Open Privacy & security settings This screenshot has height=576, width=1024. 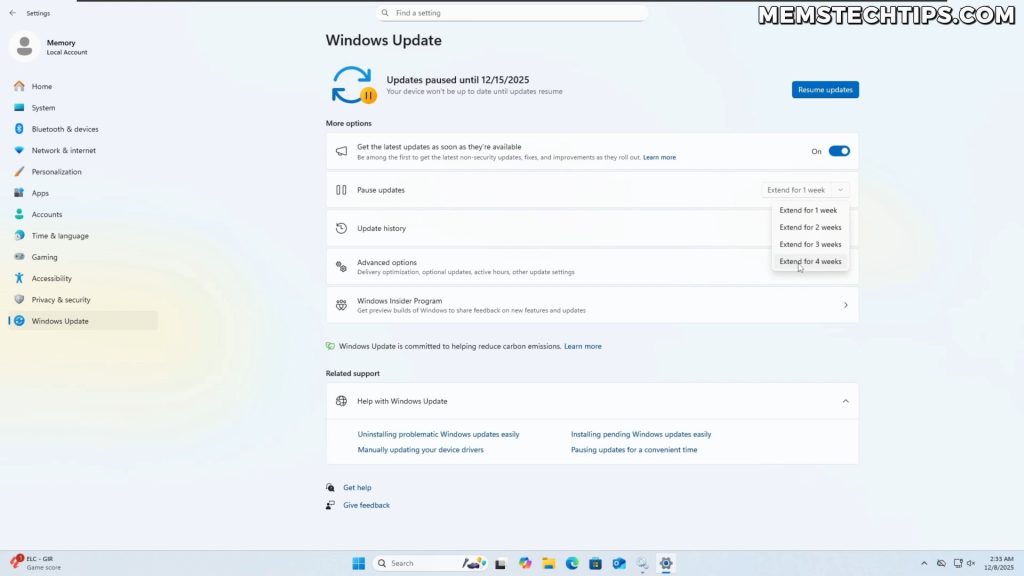pos(65,299)
